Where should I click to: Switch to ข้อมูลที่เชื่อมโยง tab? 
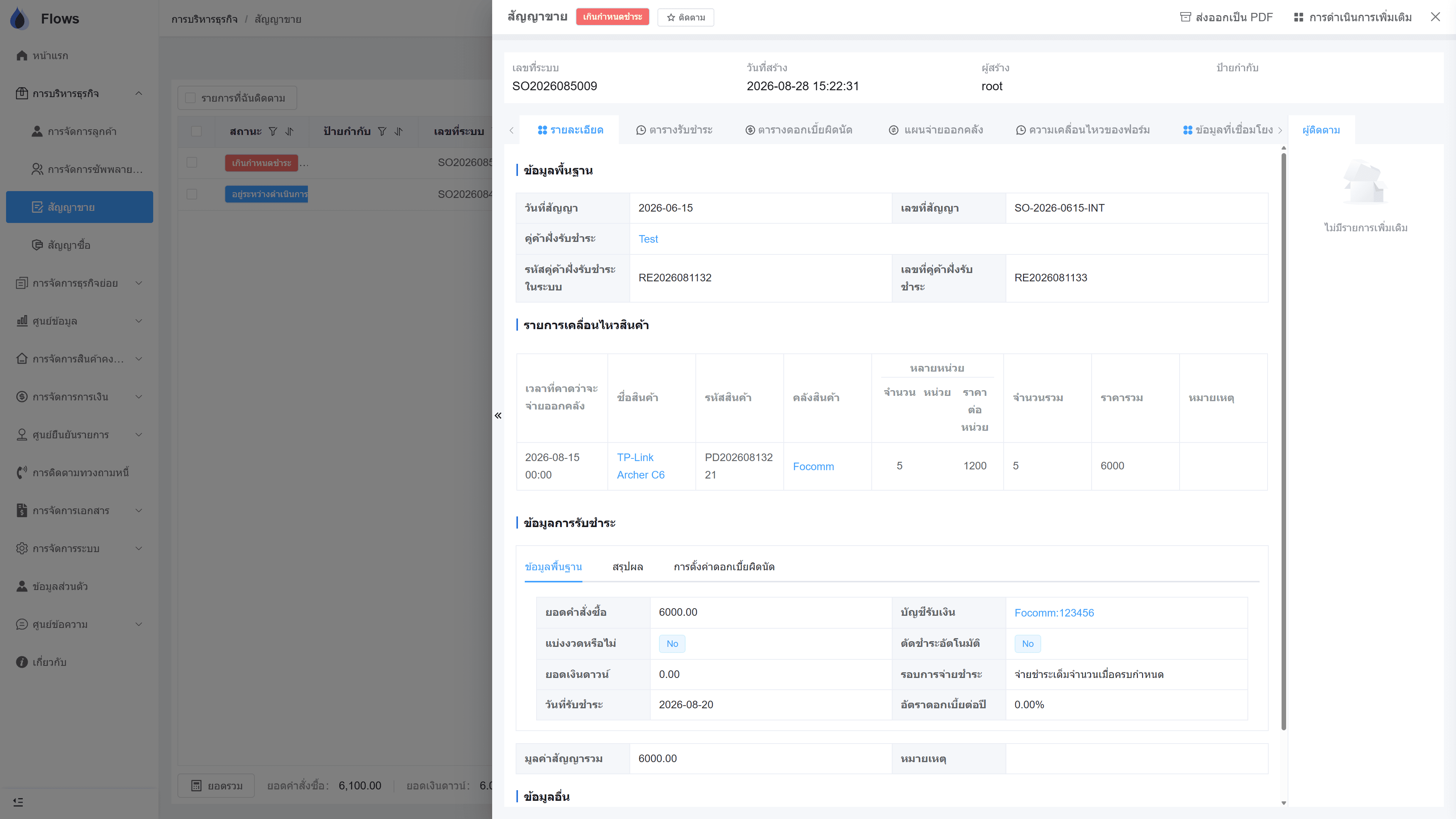[x=1228, y=130]
